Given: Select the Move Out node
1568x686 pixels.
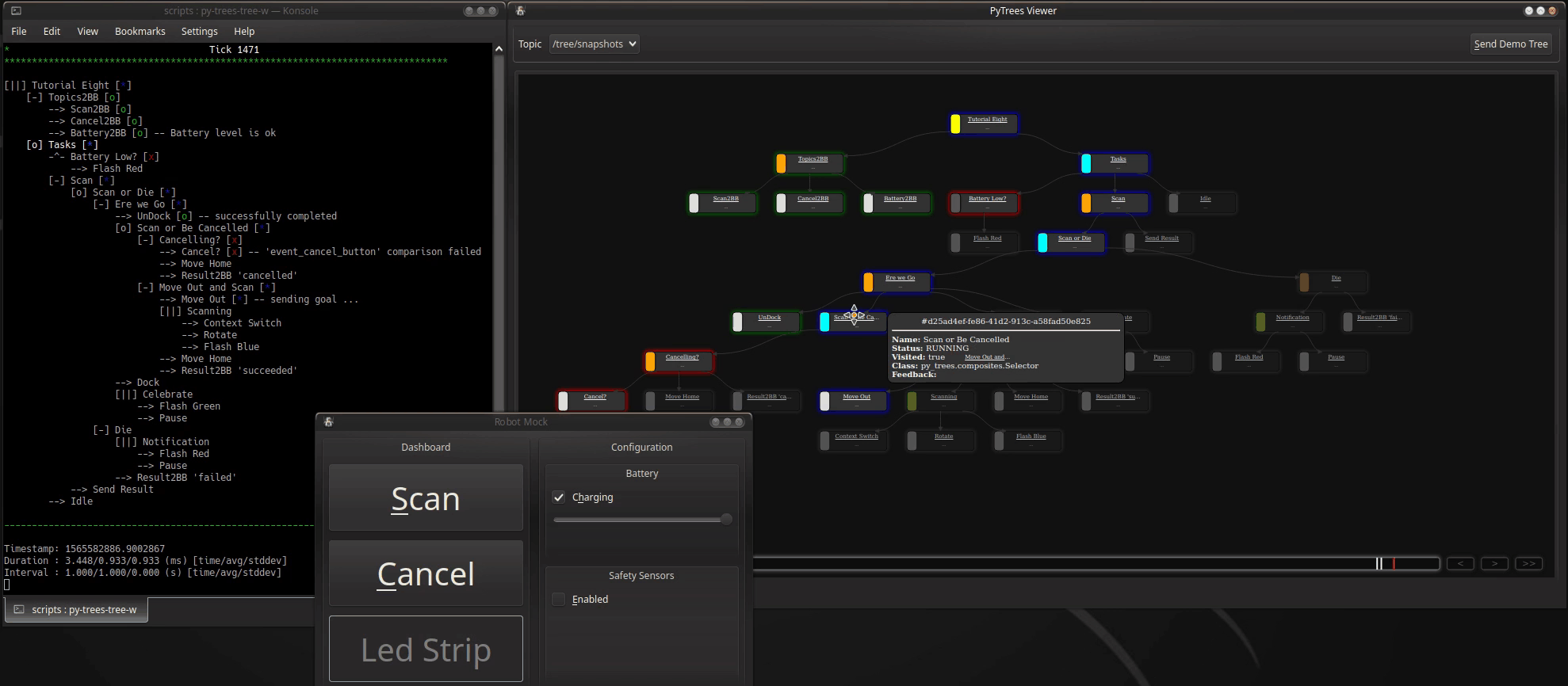Looking at the screenshot, I should pos(853,401).
